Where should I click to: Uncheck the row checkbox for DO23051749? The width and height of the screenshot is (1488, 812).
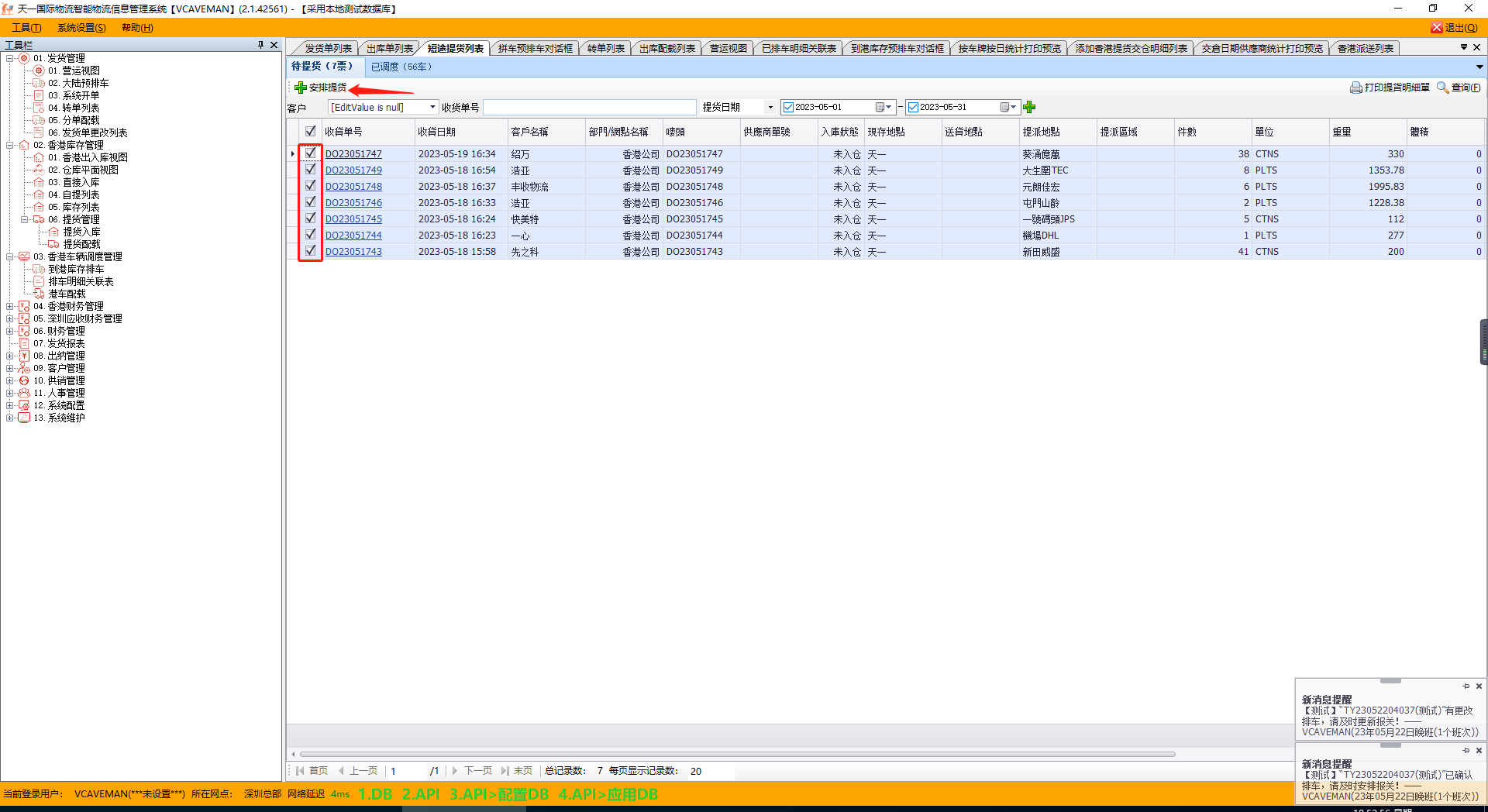310,170
